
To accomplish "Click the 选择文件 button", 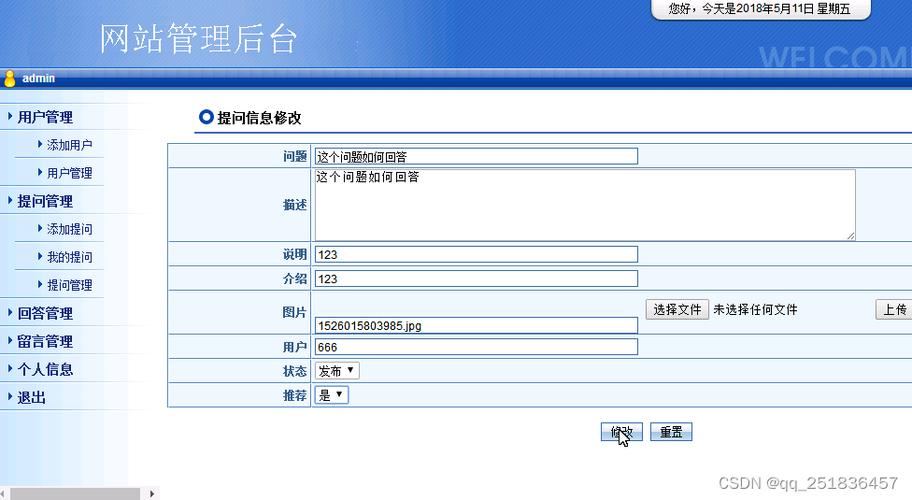I will [677, 309].
